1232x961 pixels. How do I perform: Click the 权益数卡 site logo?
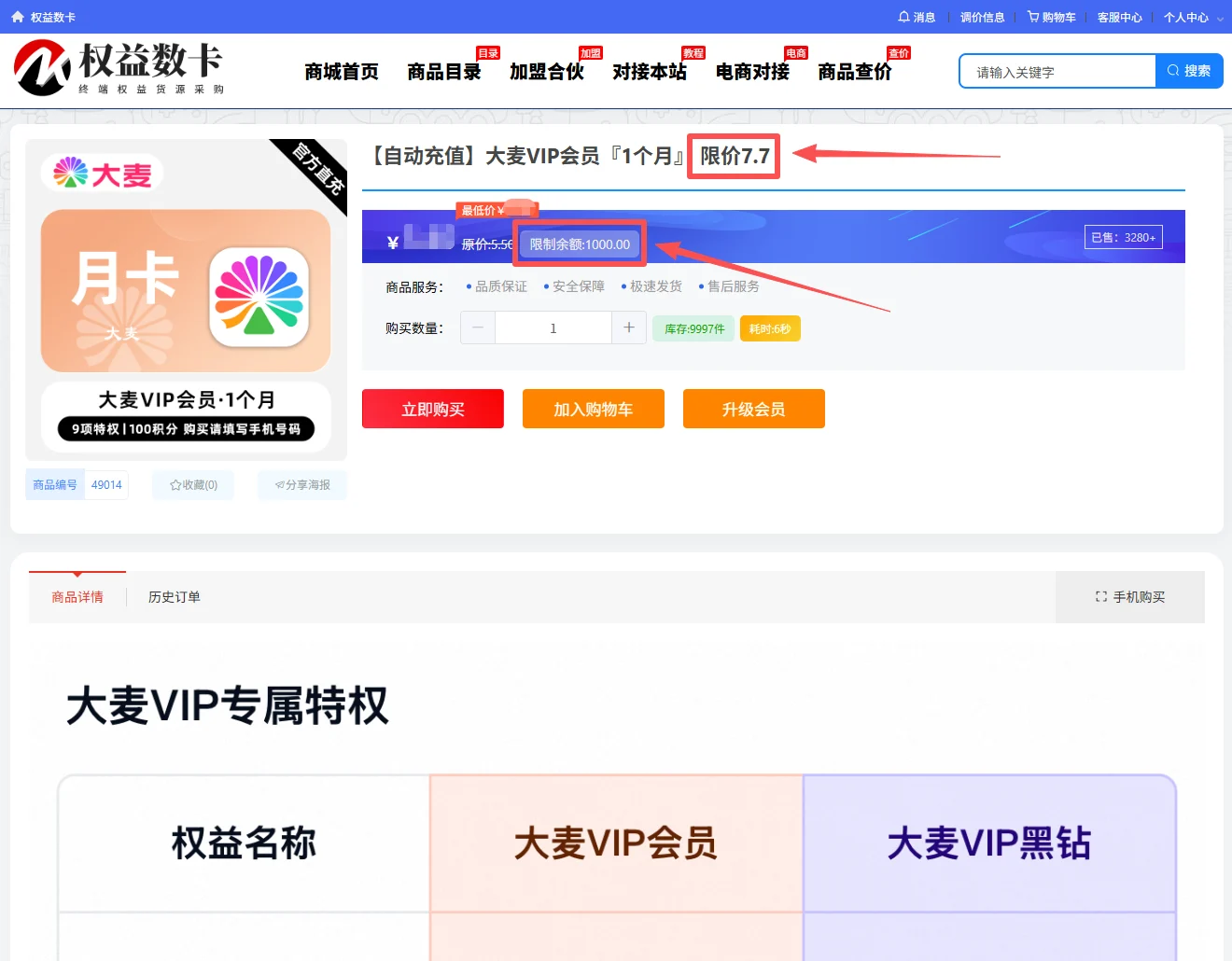[x=119, y=68]
